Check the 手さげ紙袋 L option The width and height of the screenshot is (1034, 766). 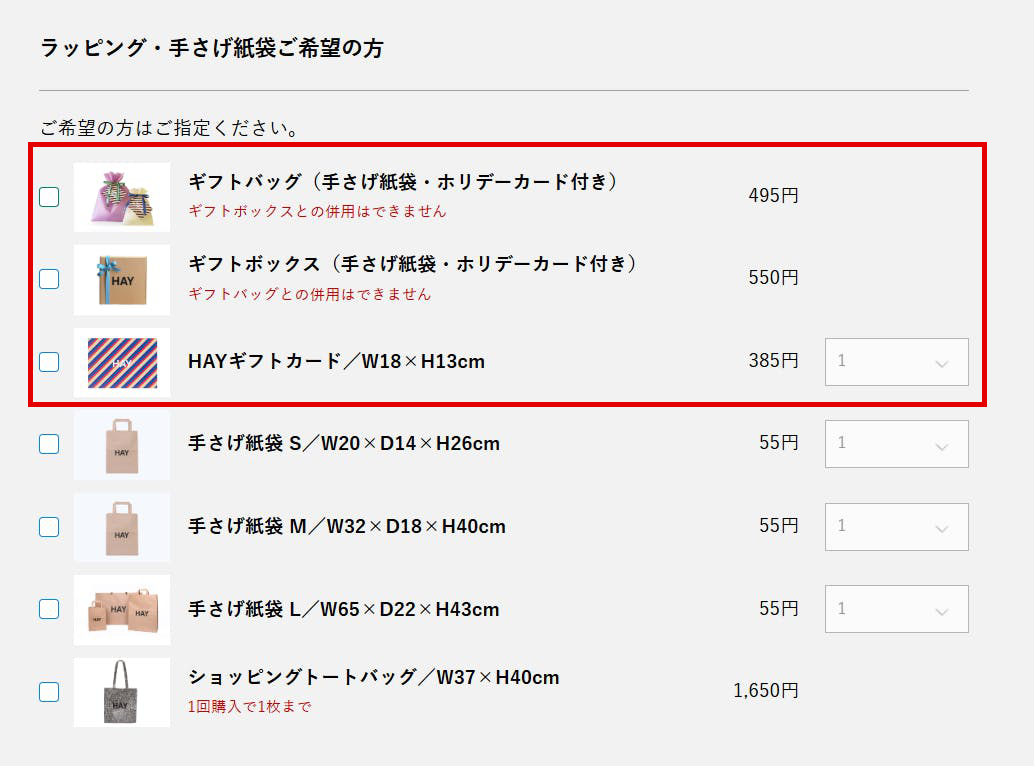(49, 609)
